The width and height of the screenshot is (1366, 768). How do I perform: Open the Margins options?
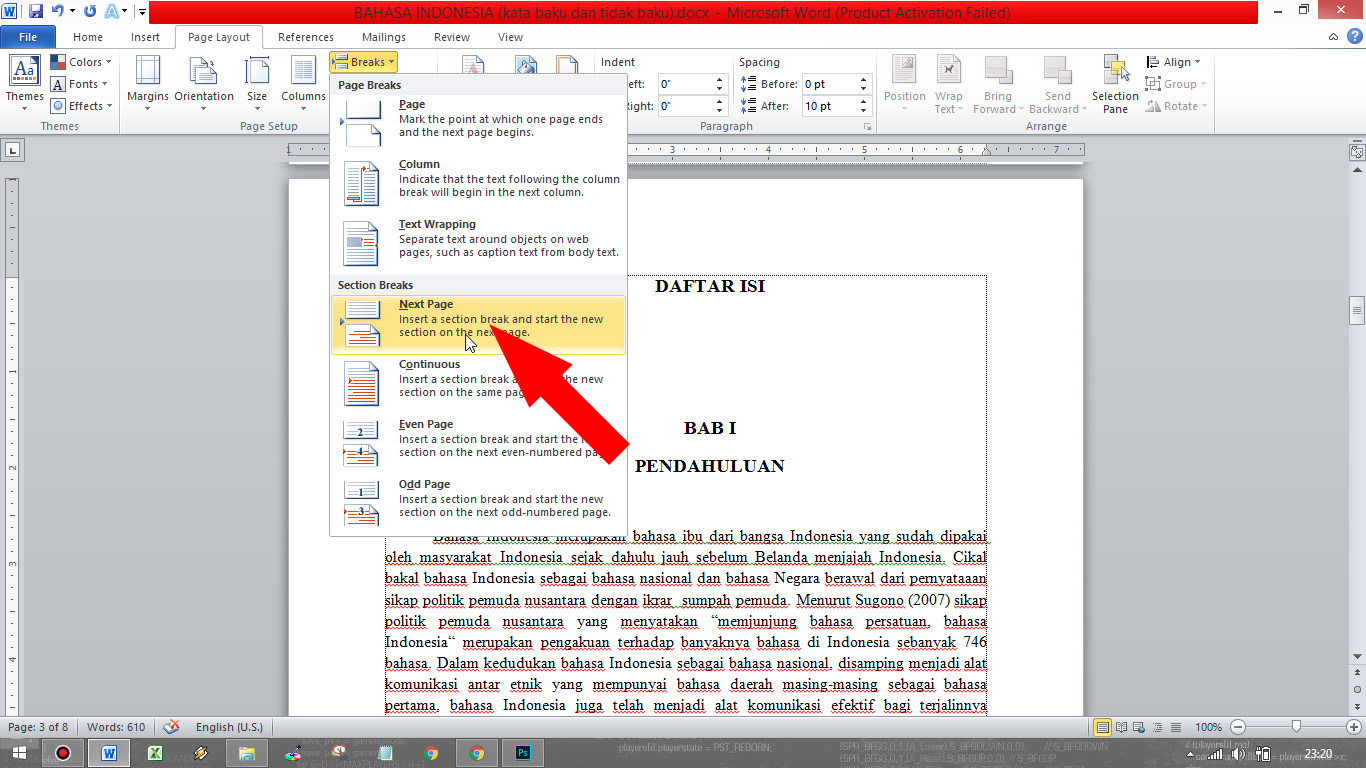point(148,82)
